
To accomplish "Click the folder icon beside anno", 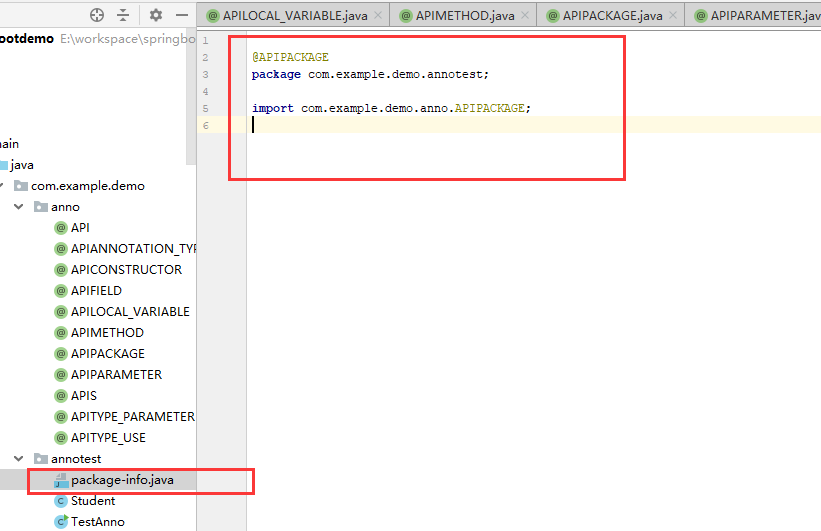I will tap(41, 207).
